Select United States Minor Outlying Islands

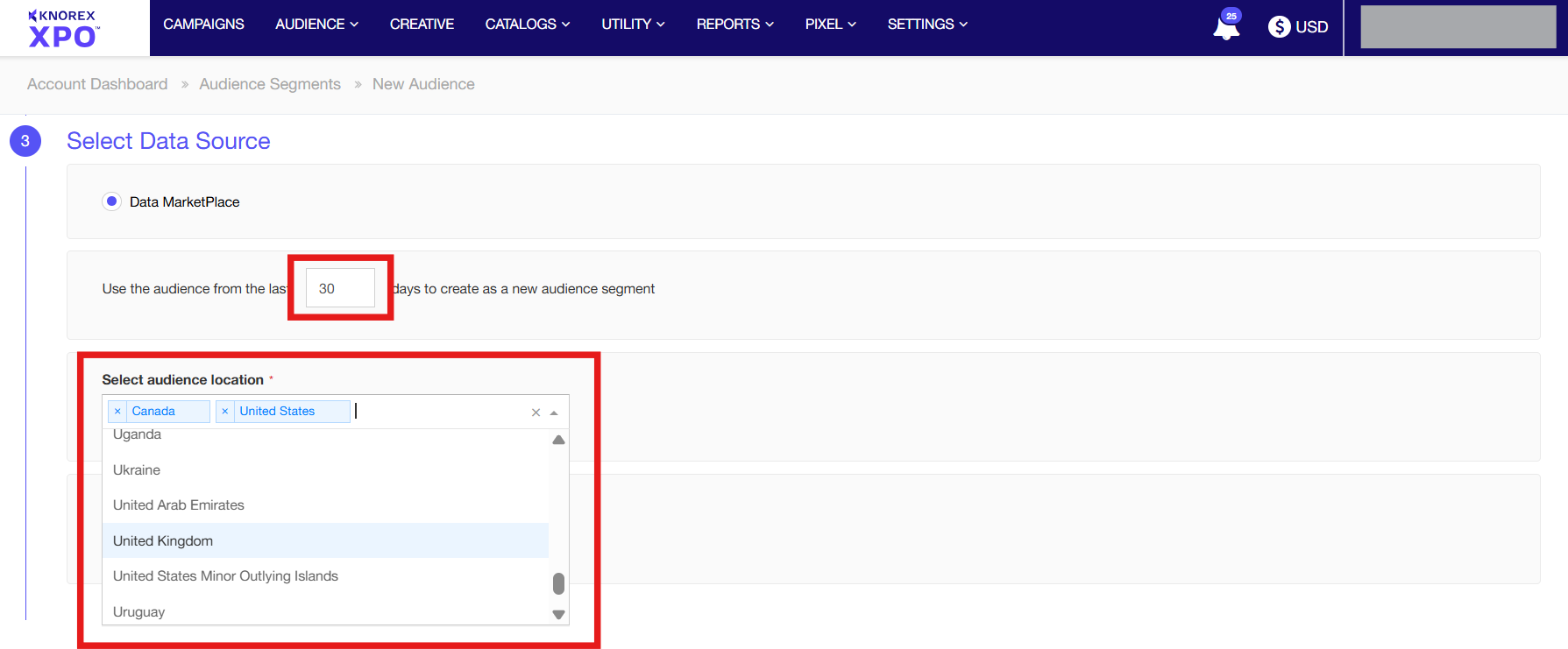(325, 576)
